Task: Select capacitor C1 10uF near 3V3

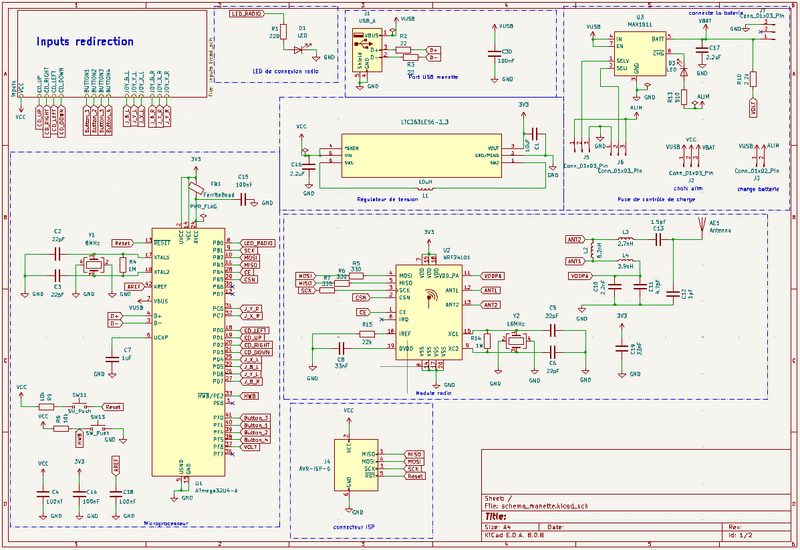Action: pyautogui.click(x=535, y=134)
